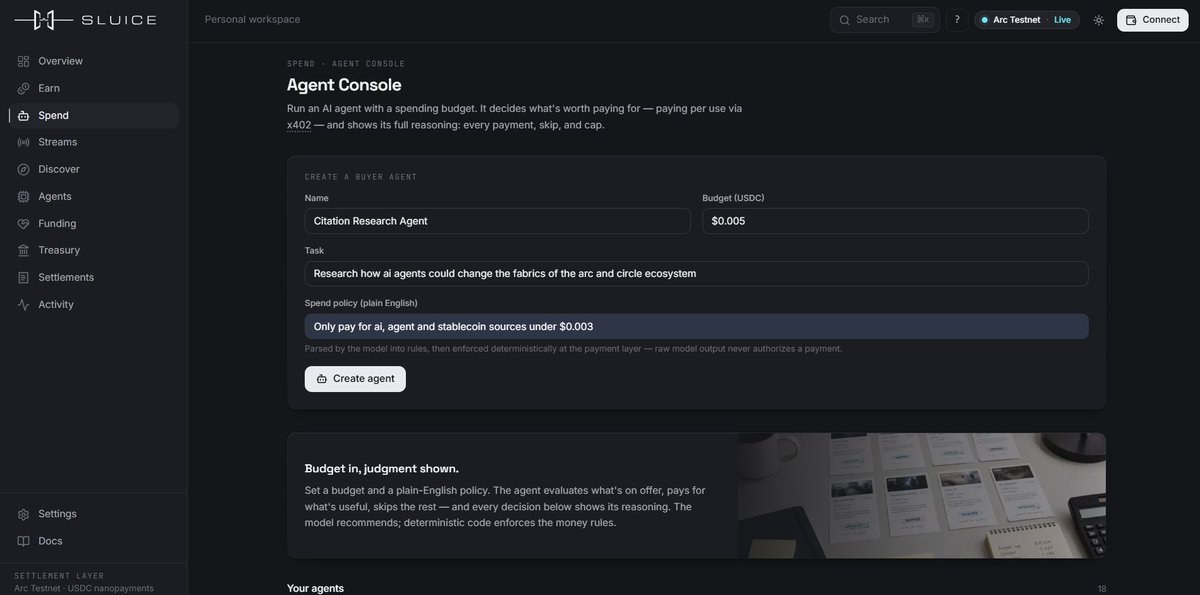The image size is (1200, 595).
Task: Click the Overview grid icon
Action: point(23,61)
